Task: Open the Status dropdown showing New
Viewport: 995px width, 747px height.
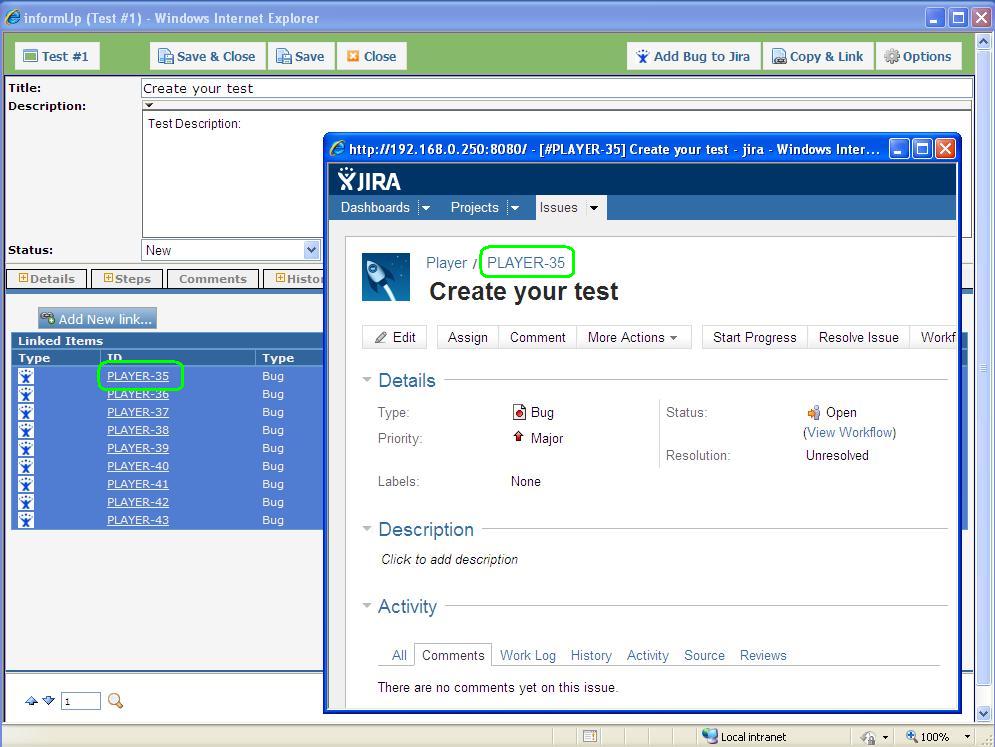Action: pos(230,250)
